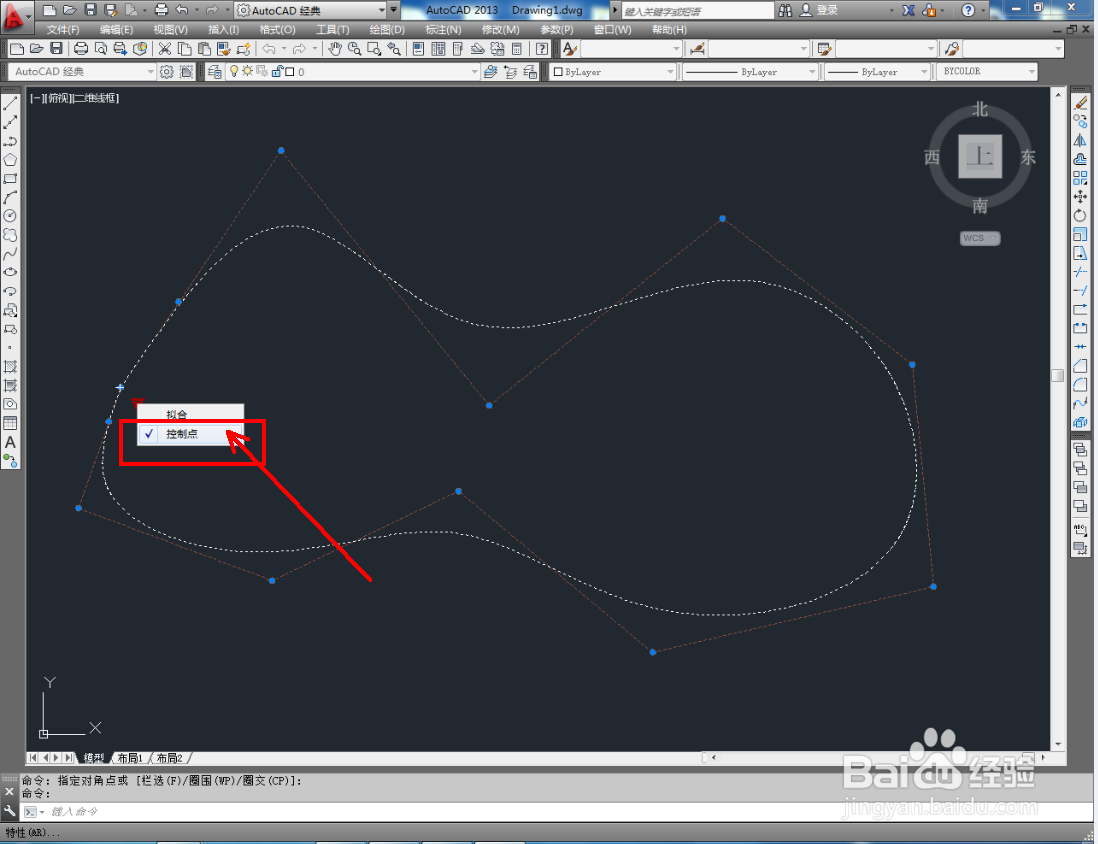Expand the text style dropdown

click(676, 49)
